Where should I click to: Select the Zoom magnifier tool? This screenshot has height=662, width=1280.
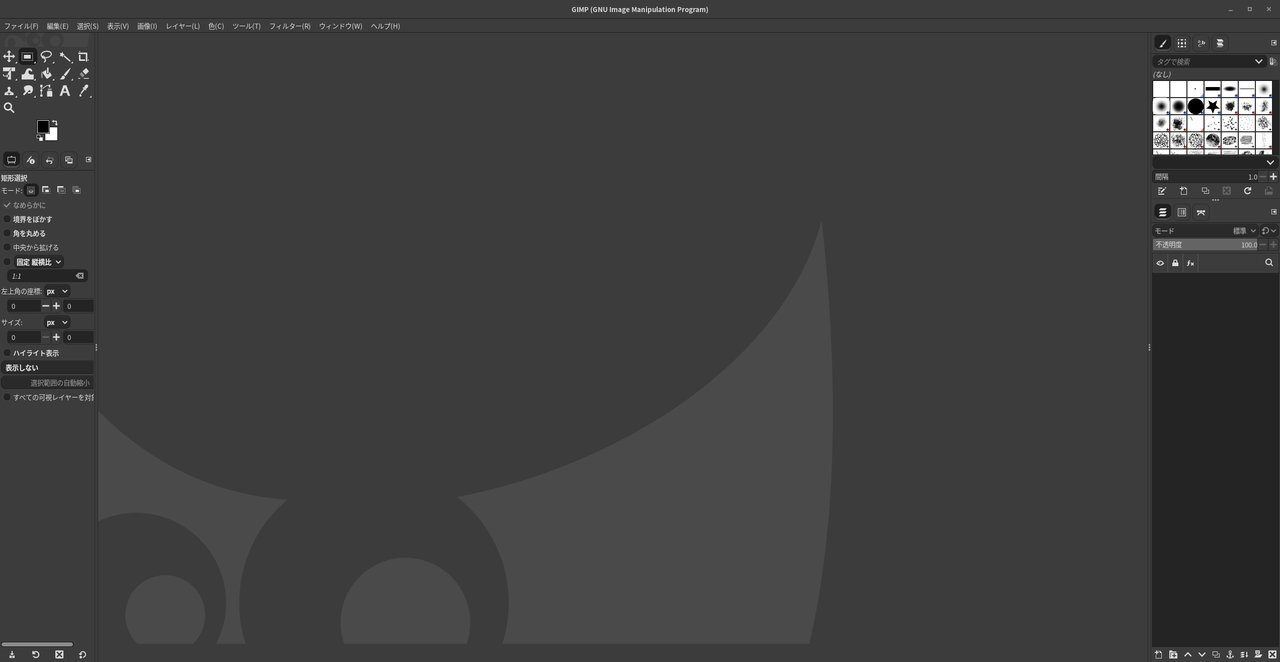pyautogui.click(x=9, y=108)
